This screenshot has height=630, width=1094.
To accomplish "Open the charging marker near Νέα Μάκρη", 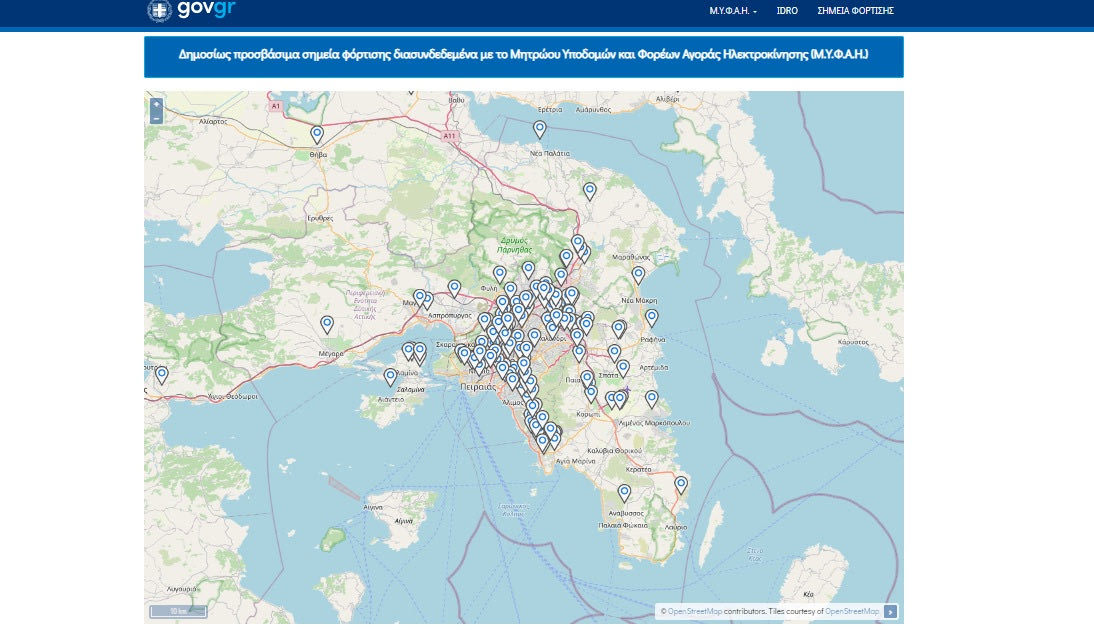I will 638,274.
